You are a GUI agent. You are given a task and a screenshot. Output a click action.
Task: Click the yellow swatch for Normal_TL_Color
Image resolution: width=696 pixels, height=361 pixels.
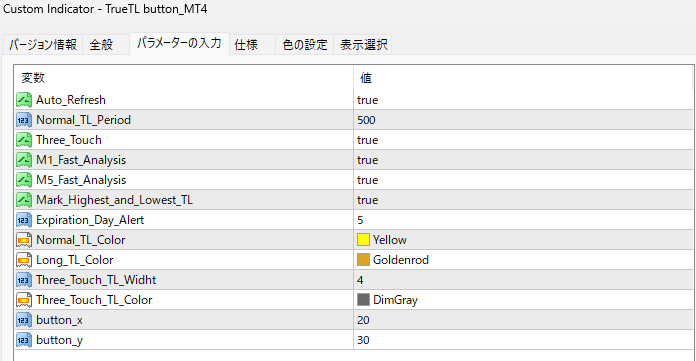coord(363,240)
